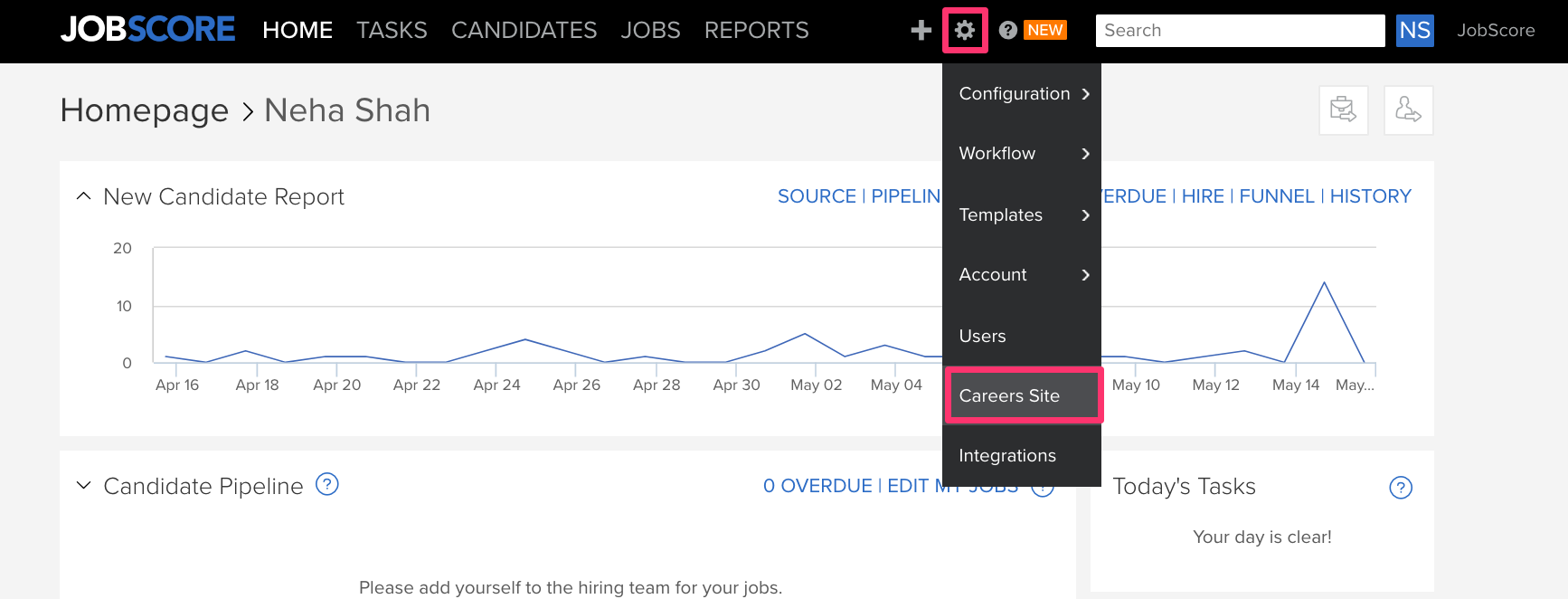1568x599 pixels.
Task: Click the 0 OVERDUE link
Action: (x=817, y=486)
